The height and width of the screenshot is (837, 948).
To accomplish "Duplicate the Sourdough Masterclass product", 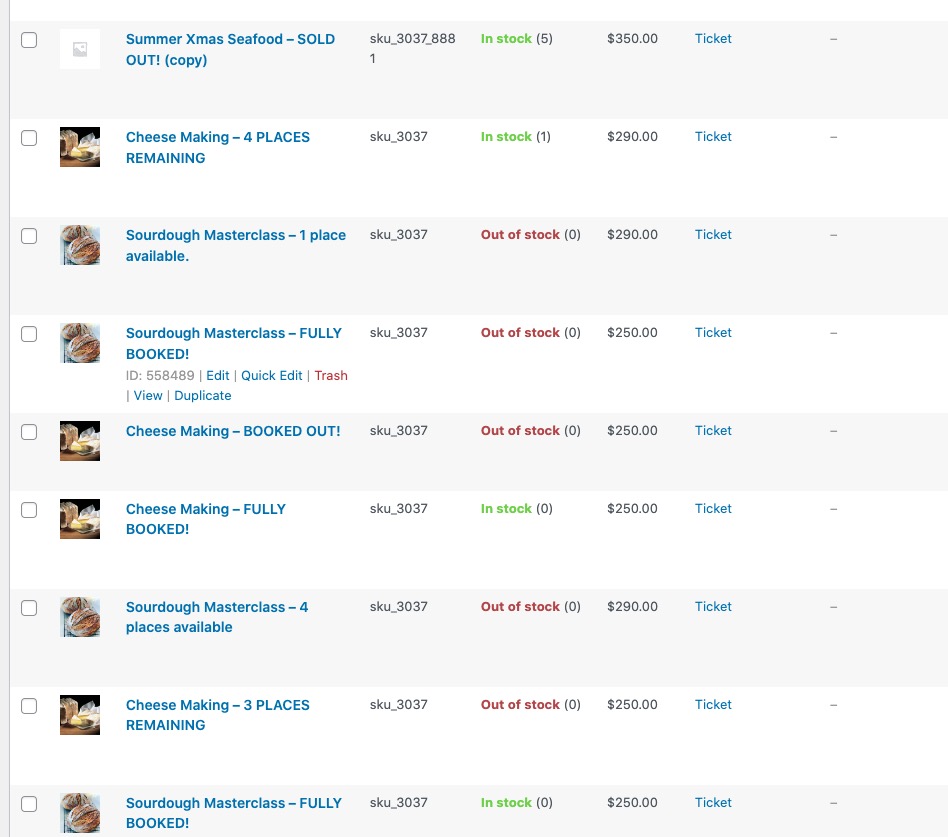I will tap(203, 396).
